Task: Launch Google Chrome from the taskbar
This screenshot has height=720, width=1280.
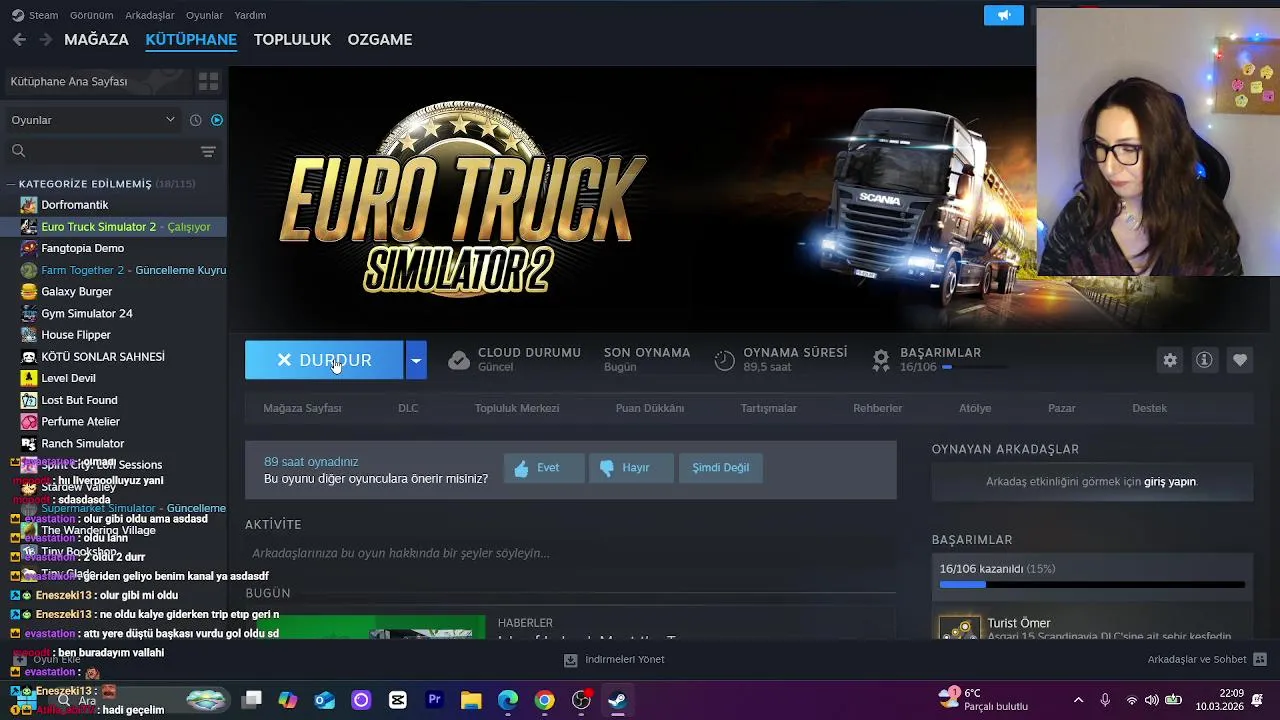Action: 544,700
